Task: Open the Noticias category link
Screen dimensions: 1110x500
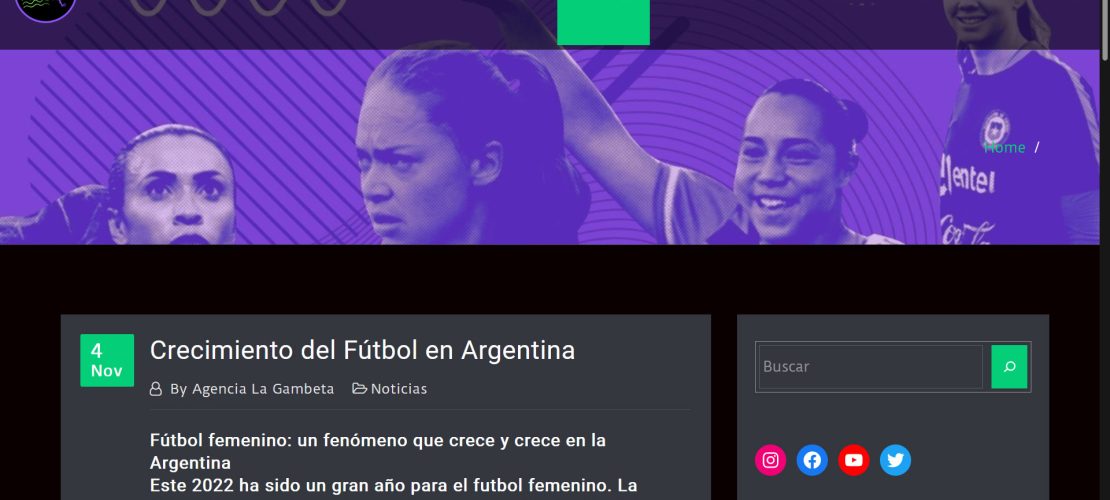Action: point(399,389)
